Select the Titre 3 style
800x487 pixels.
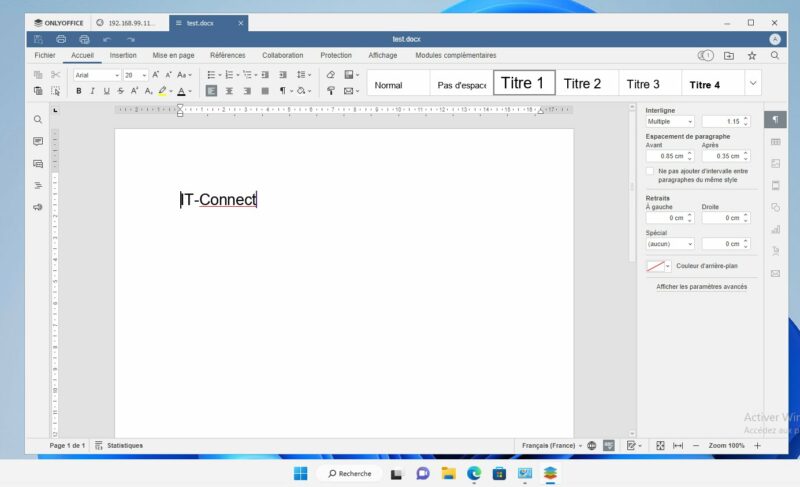(649, 83)
